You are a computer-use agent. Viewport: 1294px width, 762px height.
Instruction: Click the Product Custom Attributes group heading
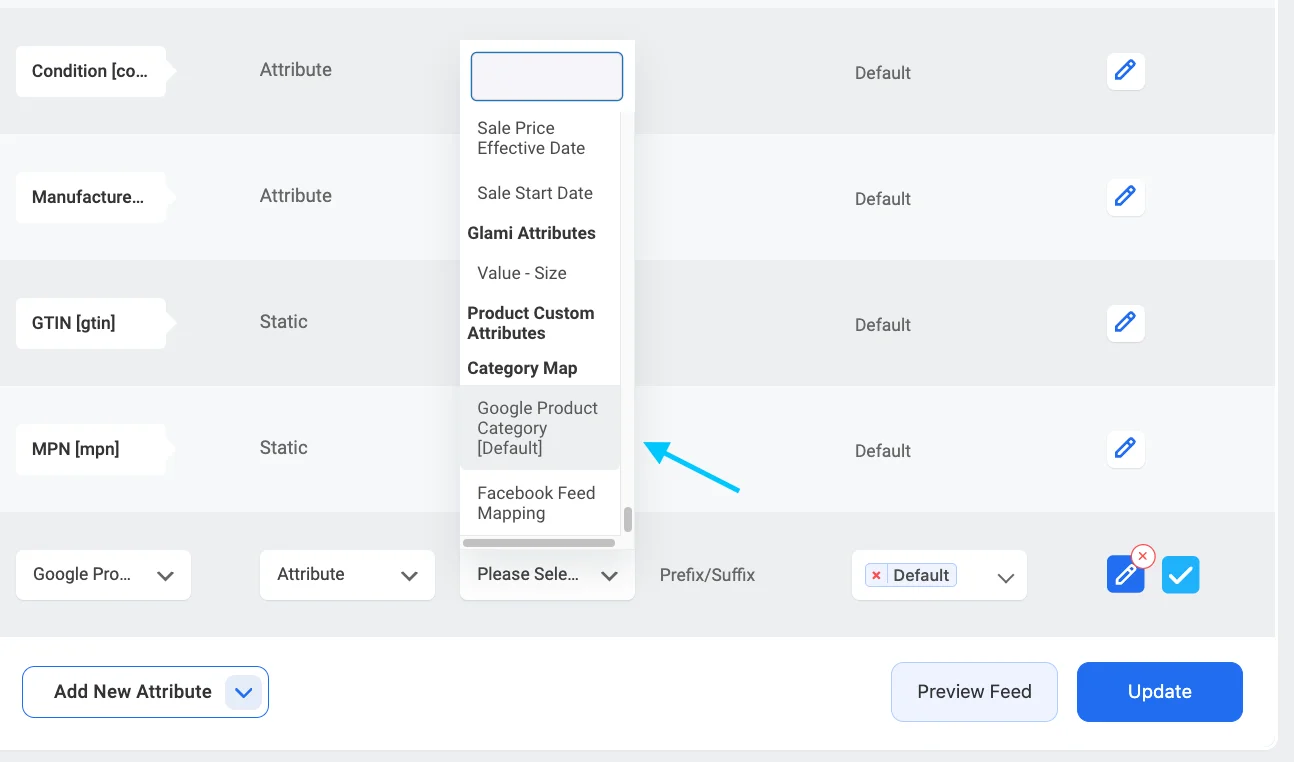[x=531, y=323]
